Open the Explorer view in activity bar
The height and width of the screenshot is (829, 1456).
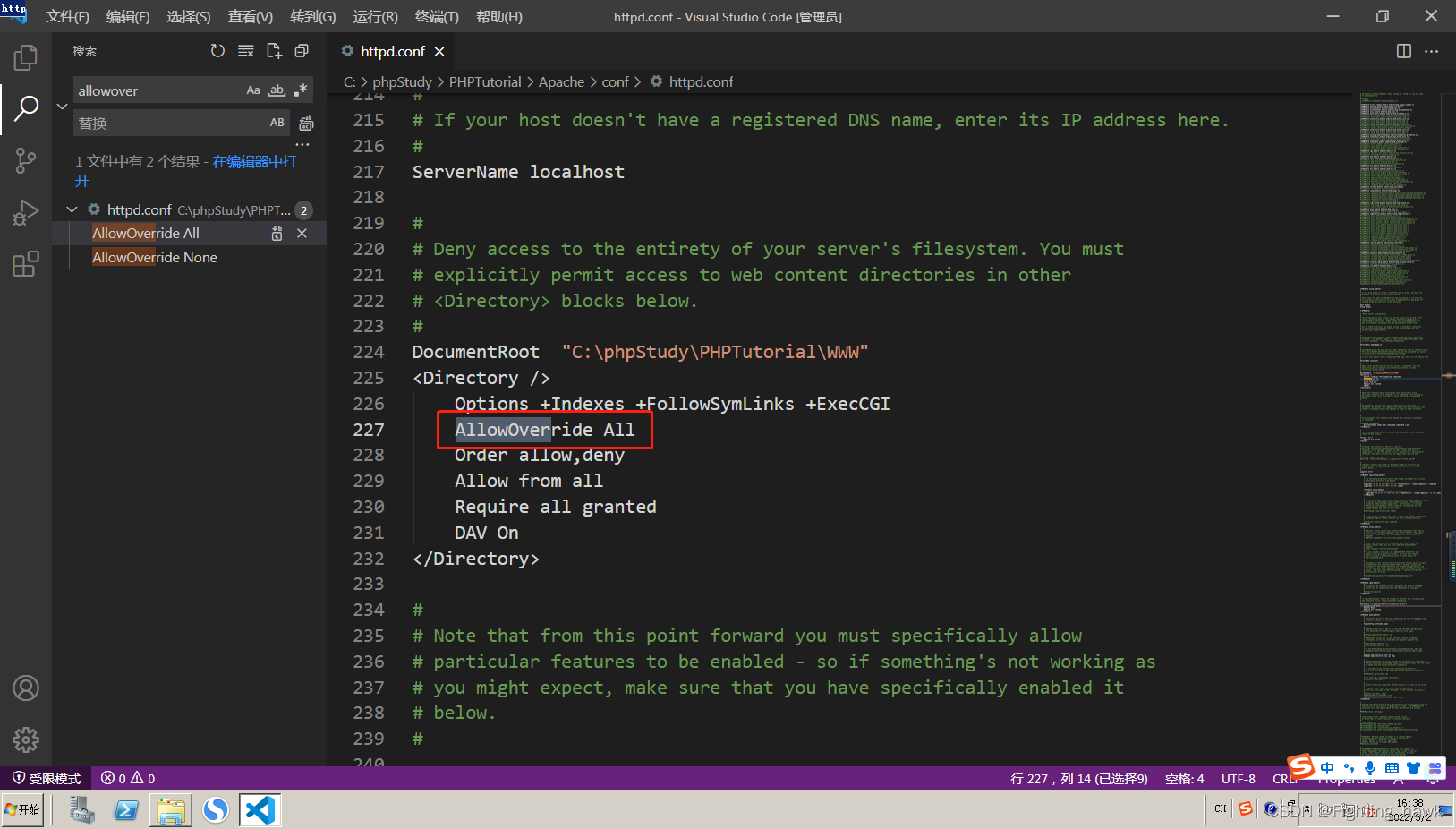(x=26, y=58)
